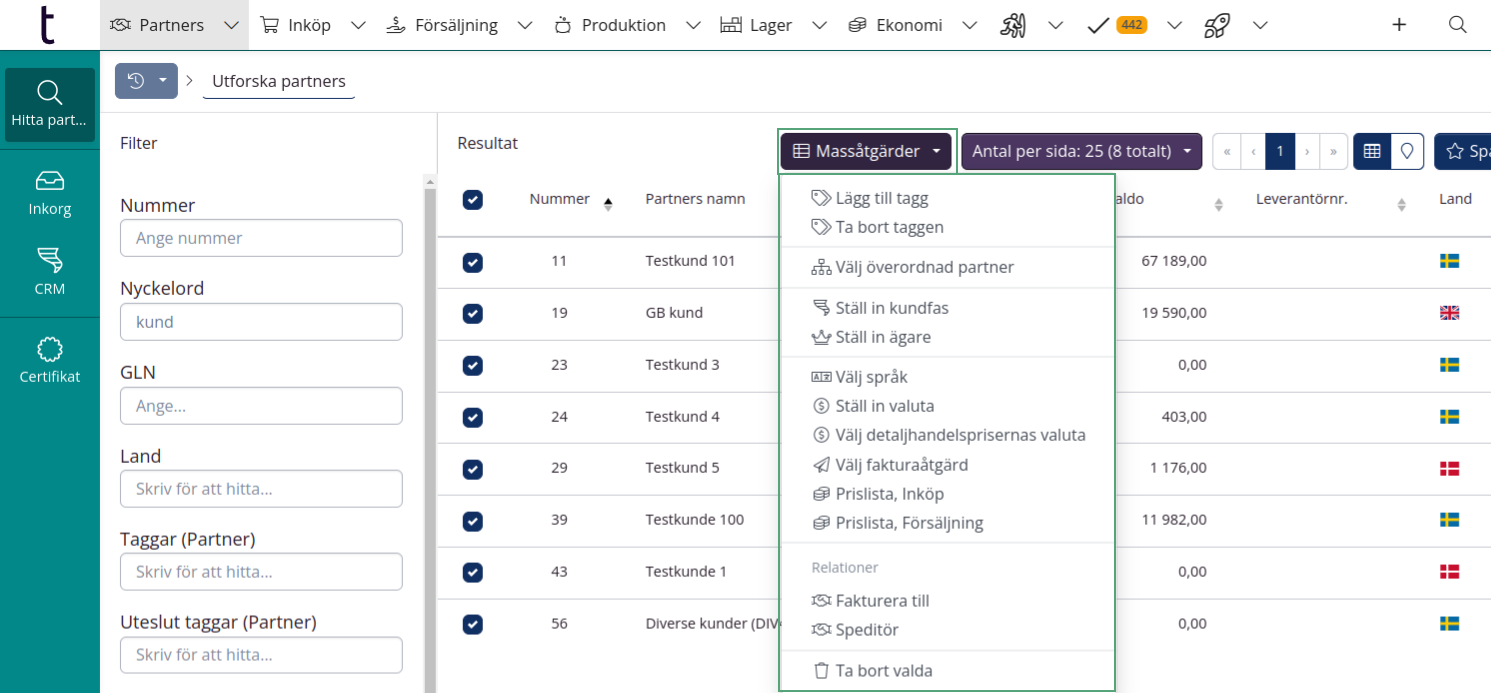This screenshot has width=1491, height=693.
Task: Open CRM in the left sidebar
Action: tap(49, 272)
